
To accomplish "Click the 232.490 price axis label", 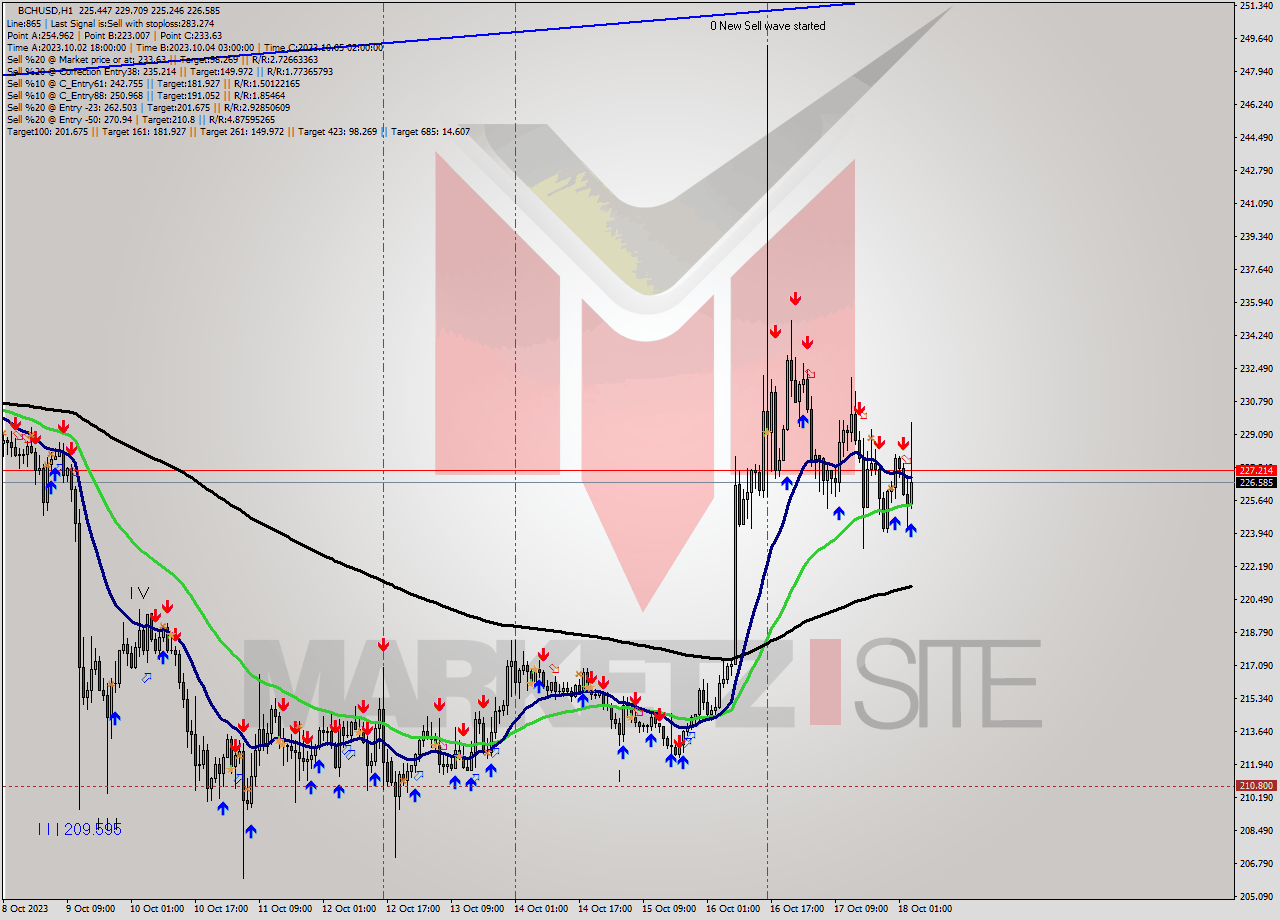I will click(1255, 369).
